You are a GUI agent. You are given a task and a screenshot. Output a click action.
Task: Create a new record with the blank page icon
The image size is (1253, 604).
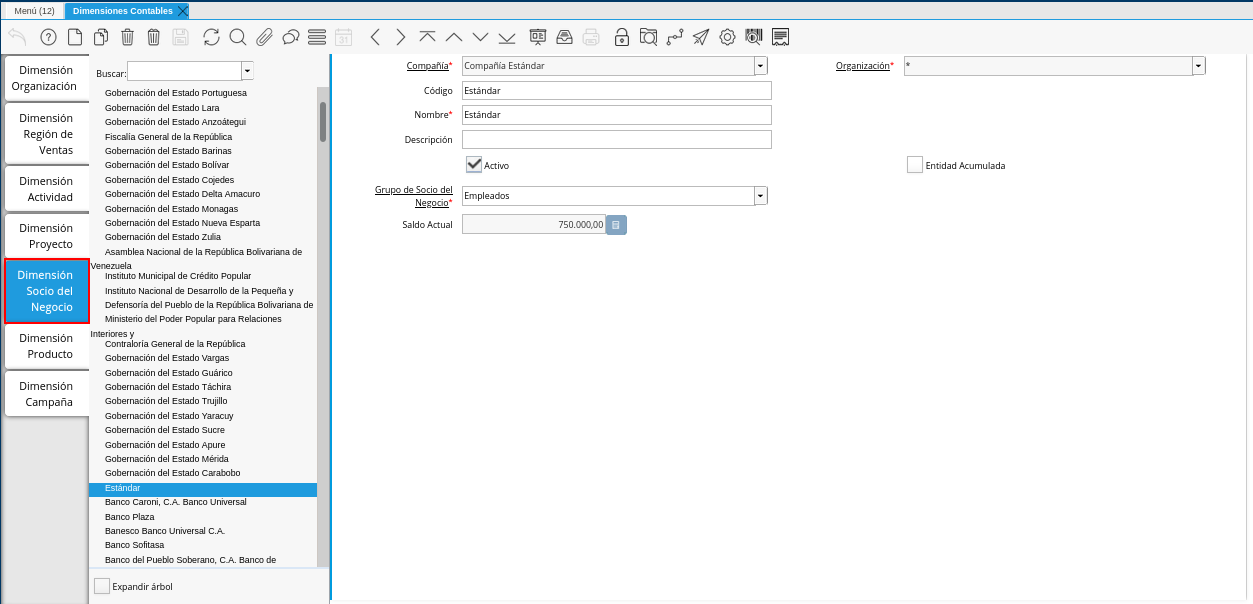point(75,37)
